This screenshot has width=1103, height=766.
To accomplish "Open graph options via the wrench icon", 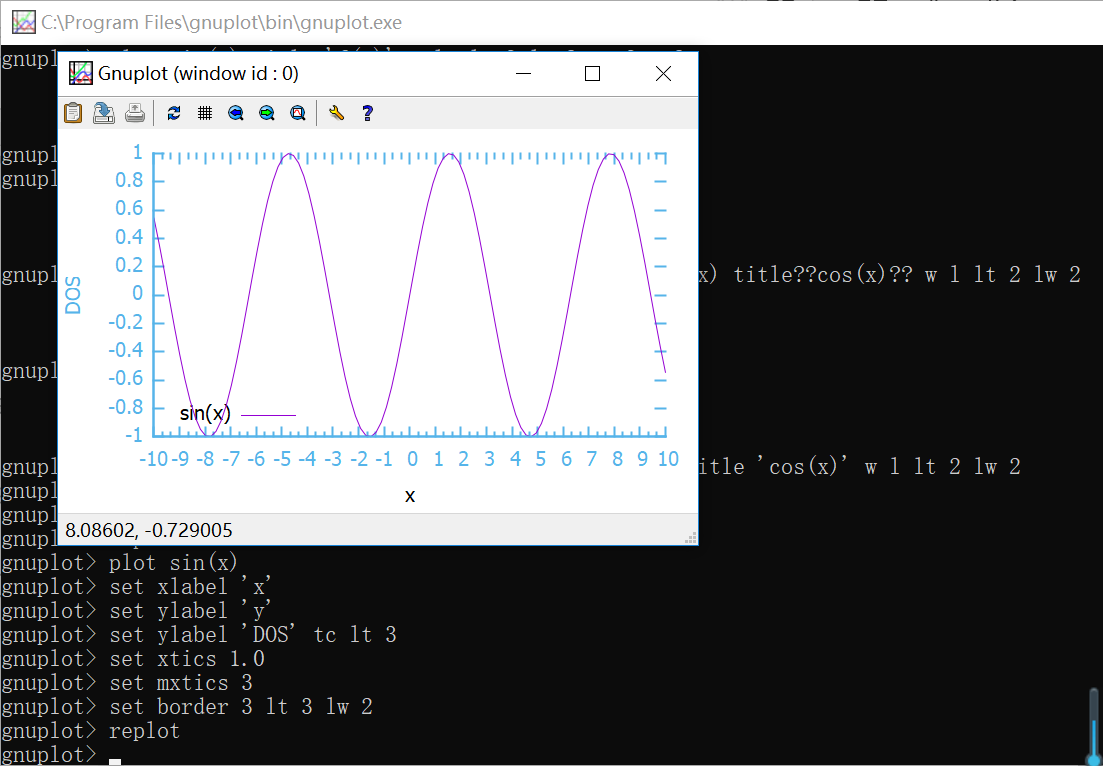I will [336, 113].
